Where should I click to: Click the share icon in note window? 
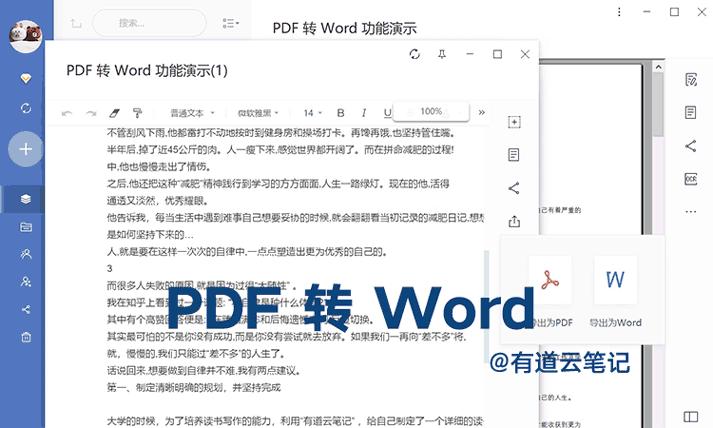coord(514,188)
